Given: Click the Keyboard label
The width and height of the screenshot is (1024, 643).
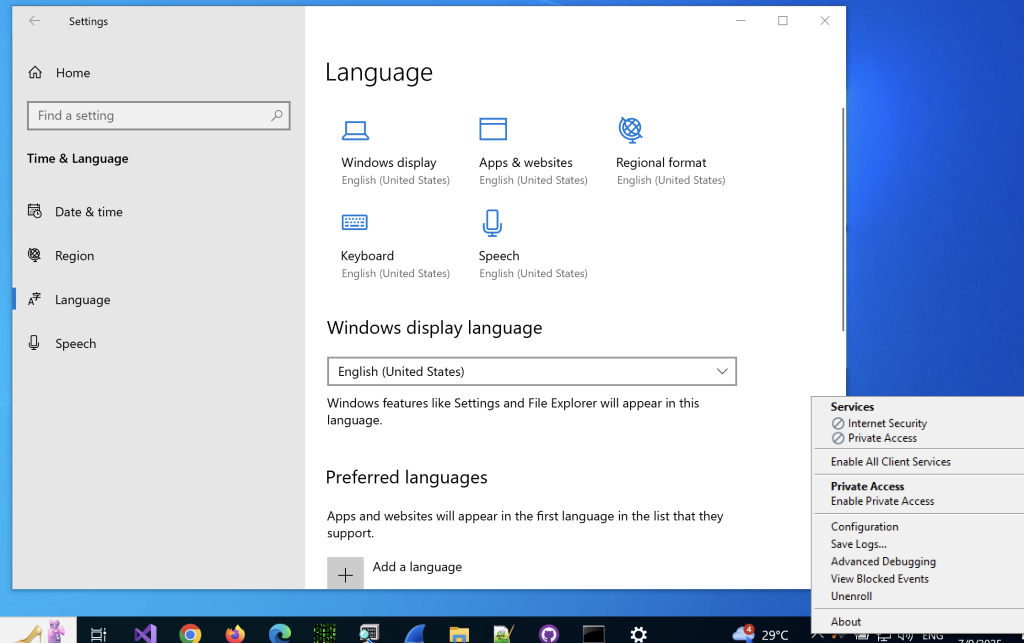Looking at the screenshot, I should tap(367, 255).
